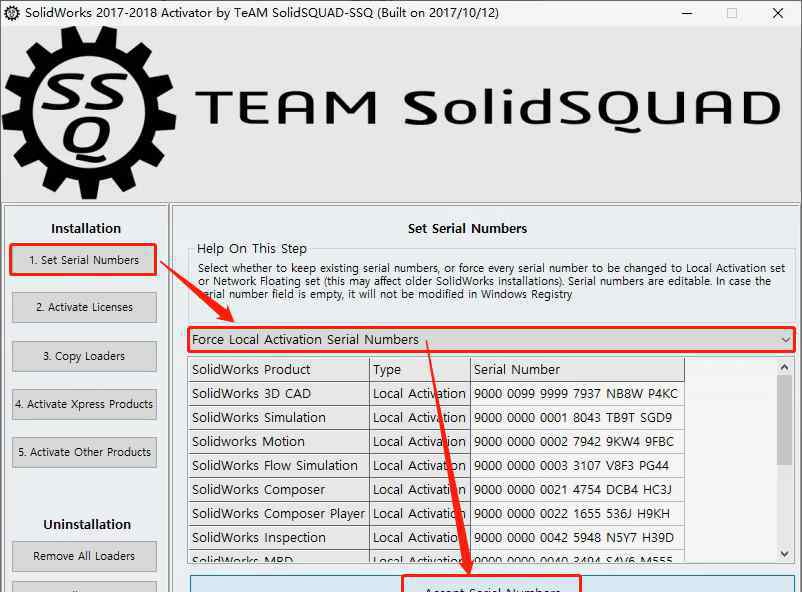The image size is (802, 592).
Task: Click Remove All Loaders button
Action: point(84,556)
